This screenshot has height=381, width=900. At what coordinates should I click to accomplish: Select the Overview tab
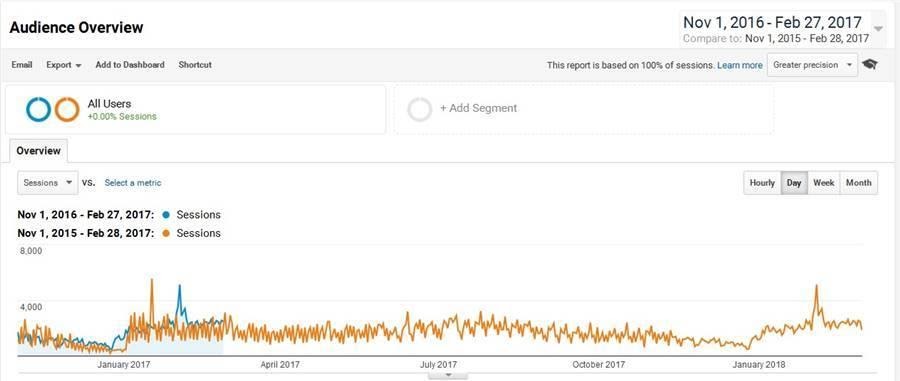[38, 151]
